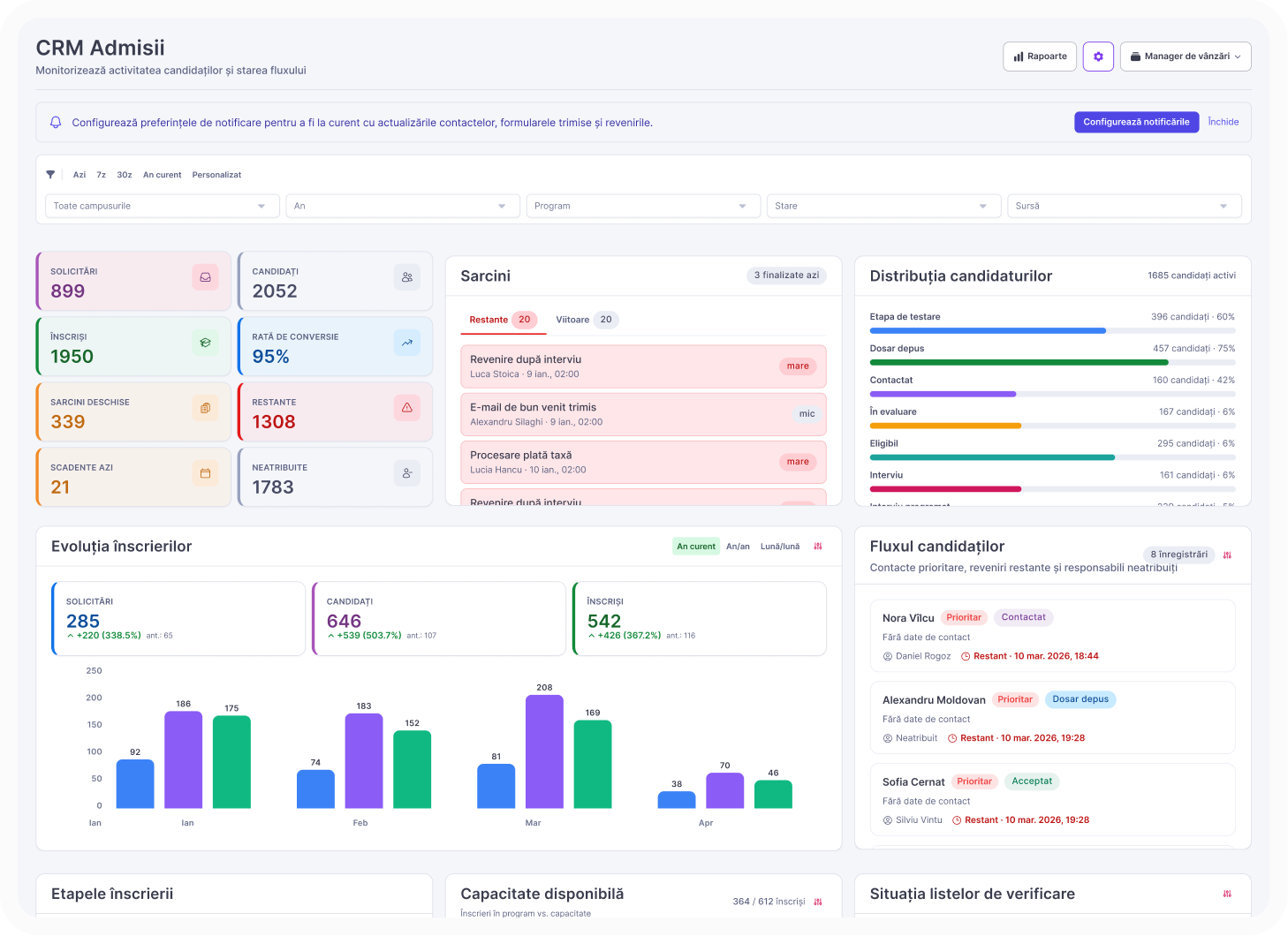The image size is (1288, 936).
Task: Dismiss banner with Închide link
Action: (1224, 122)
